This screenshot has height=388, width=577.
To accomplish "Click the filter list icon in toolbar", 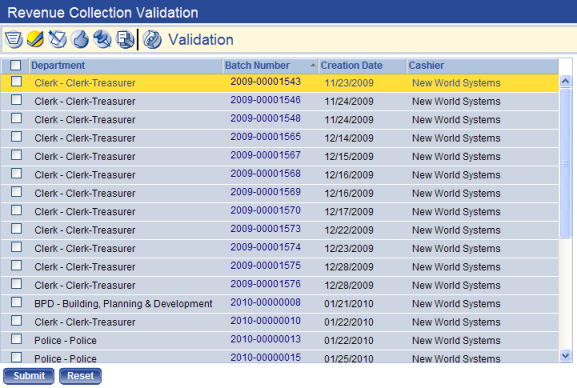I will click(x=14, y=39).
